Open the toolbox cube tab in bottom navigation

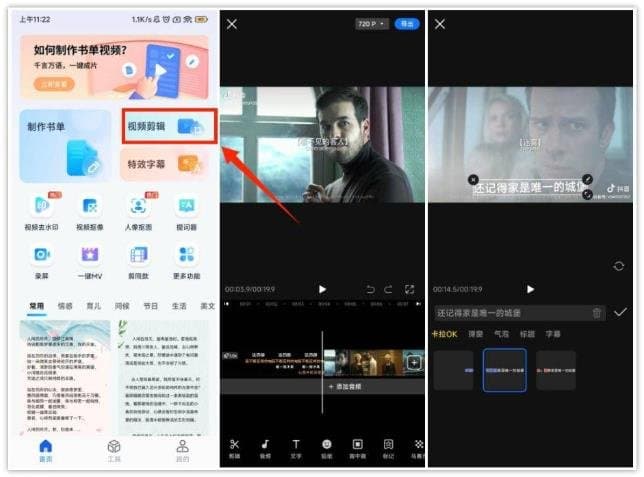[114, 451]
